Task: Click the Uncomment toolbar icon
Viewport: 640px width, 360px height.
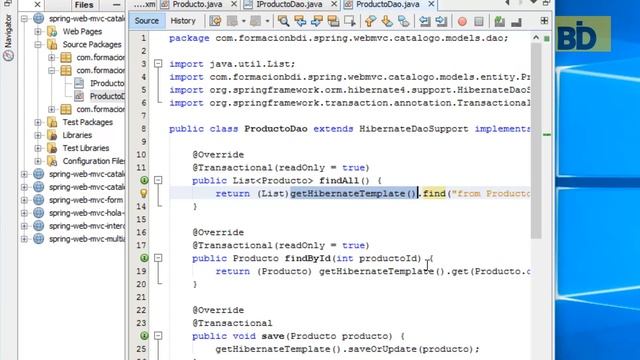Action: (x=516, y=21)
